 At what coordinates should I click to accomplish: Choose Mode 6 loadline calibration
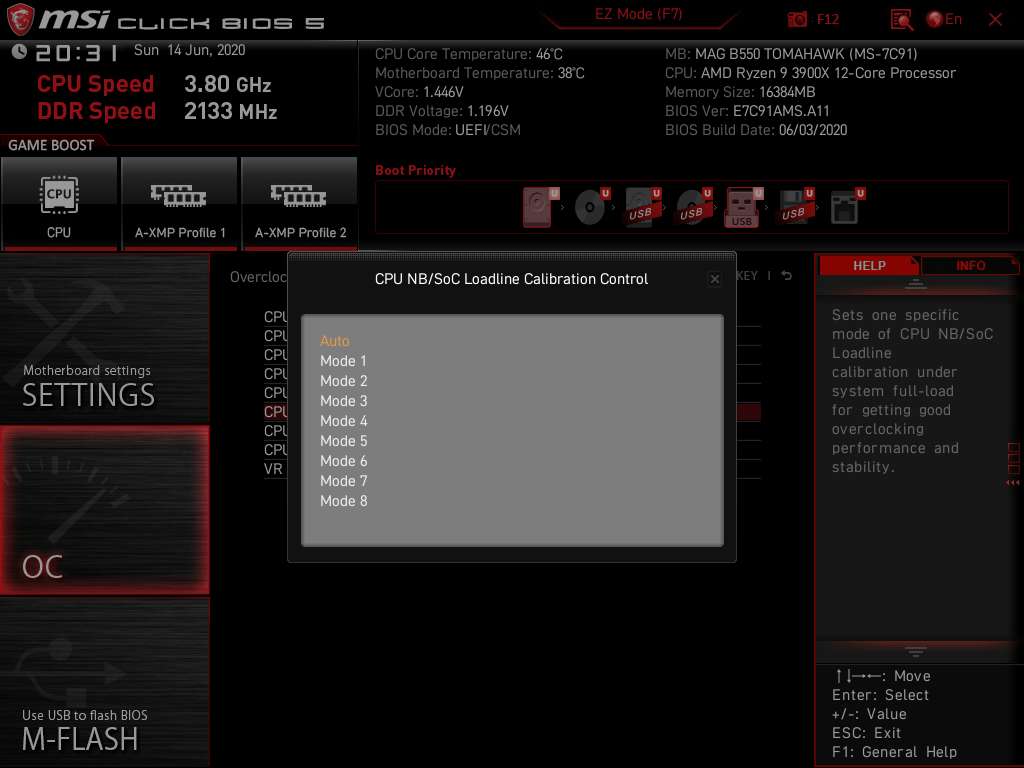pyautogui.click(x=344, y=461)
